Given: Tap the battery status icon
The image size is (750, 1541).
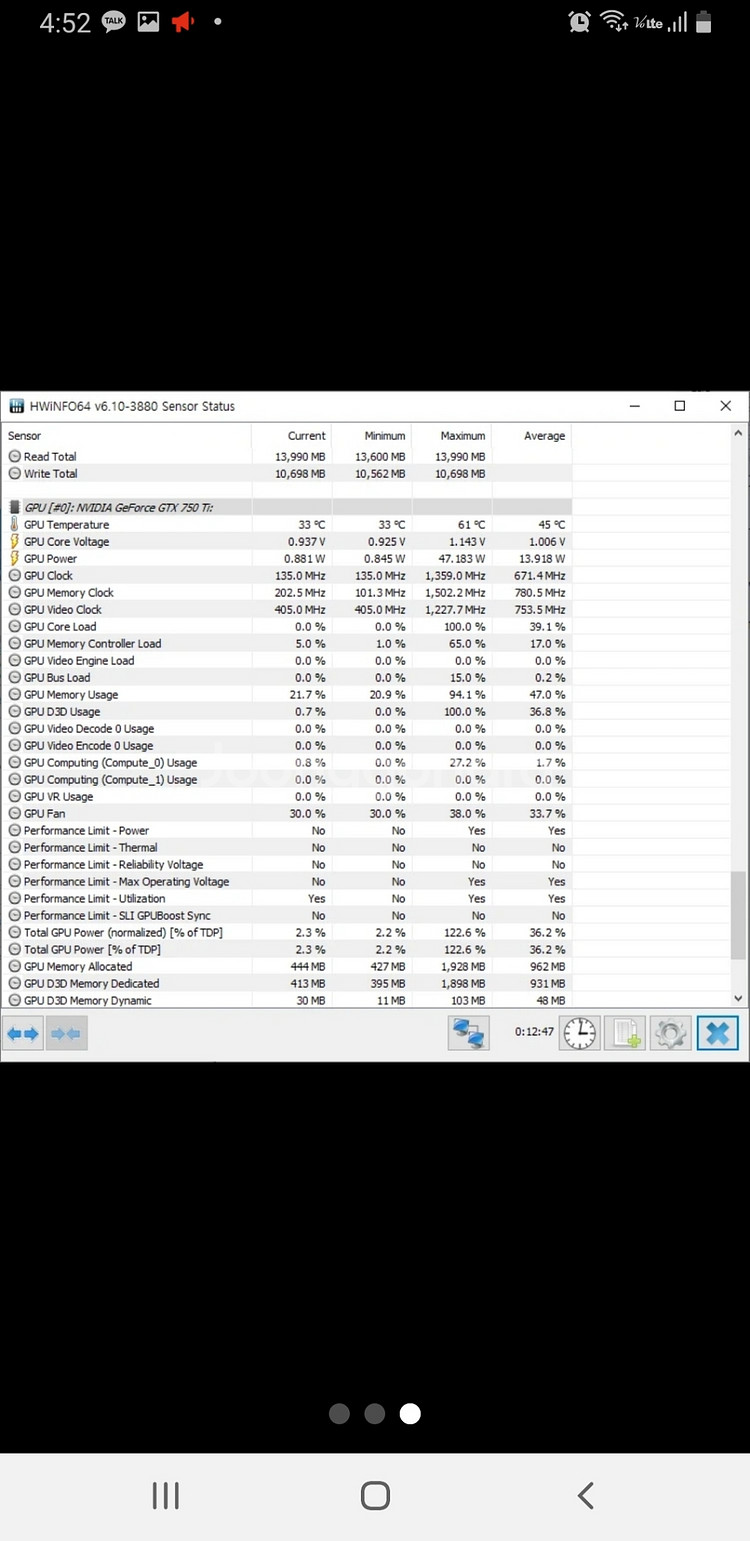Looking at the screenshot, I should click(x=703, y=21).
